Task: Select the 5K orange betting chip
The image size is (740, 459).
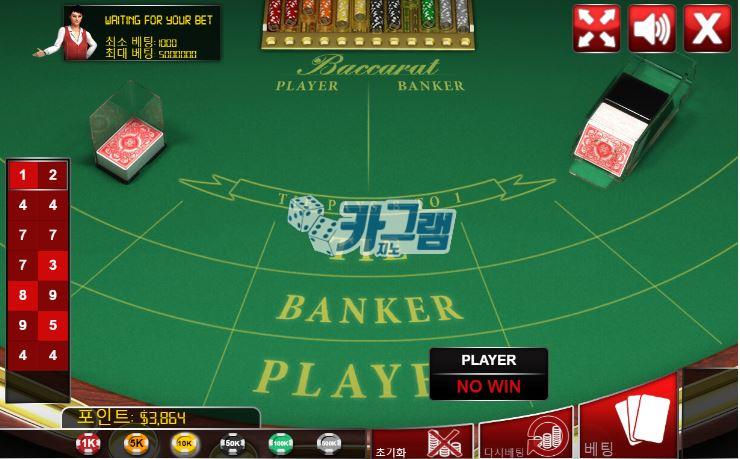Action: coord(136,443)
